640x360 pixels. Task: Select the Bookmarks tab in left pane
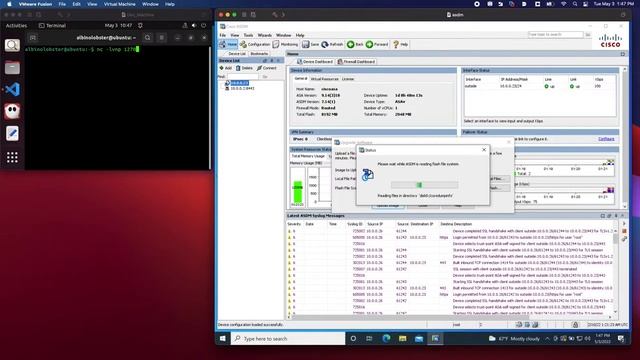(x=259, y=53)
